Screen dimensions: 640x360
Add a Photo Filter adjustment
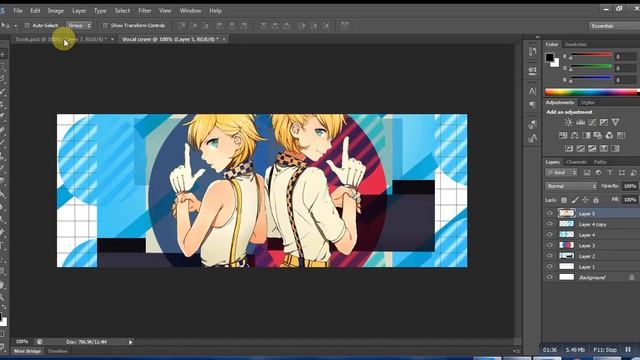[598, 135]
